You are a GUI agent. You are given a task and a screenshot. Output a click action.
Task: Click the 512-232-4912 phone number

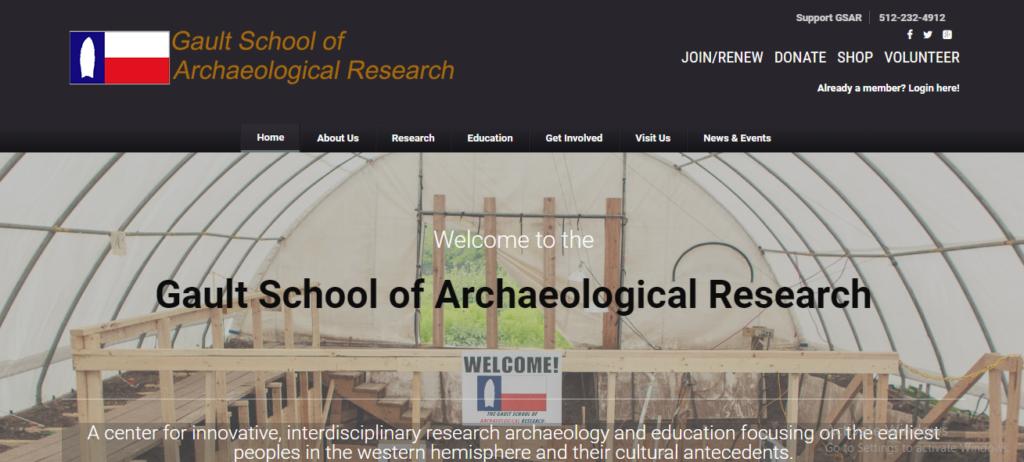click(912, 18)
